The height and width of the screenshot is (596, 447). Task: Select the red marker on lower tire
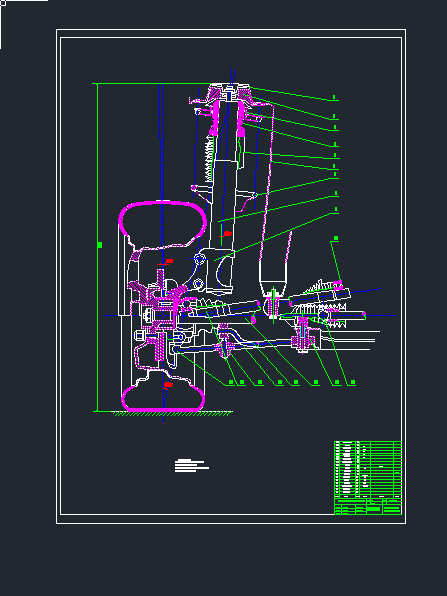168,385
